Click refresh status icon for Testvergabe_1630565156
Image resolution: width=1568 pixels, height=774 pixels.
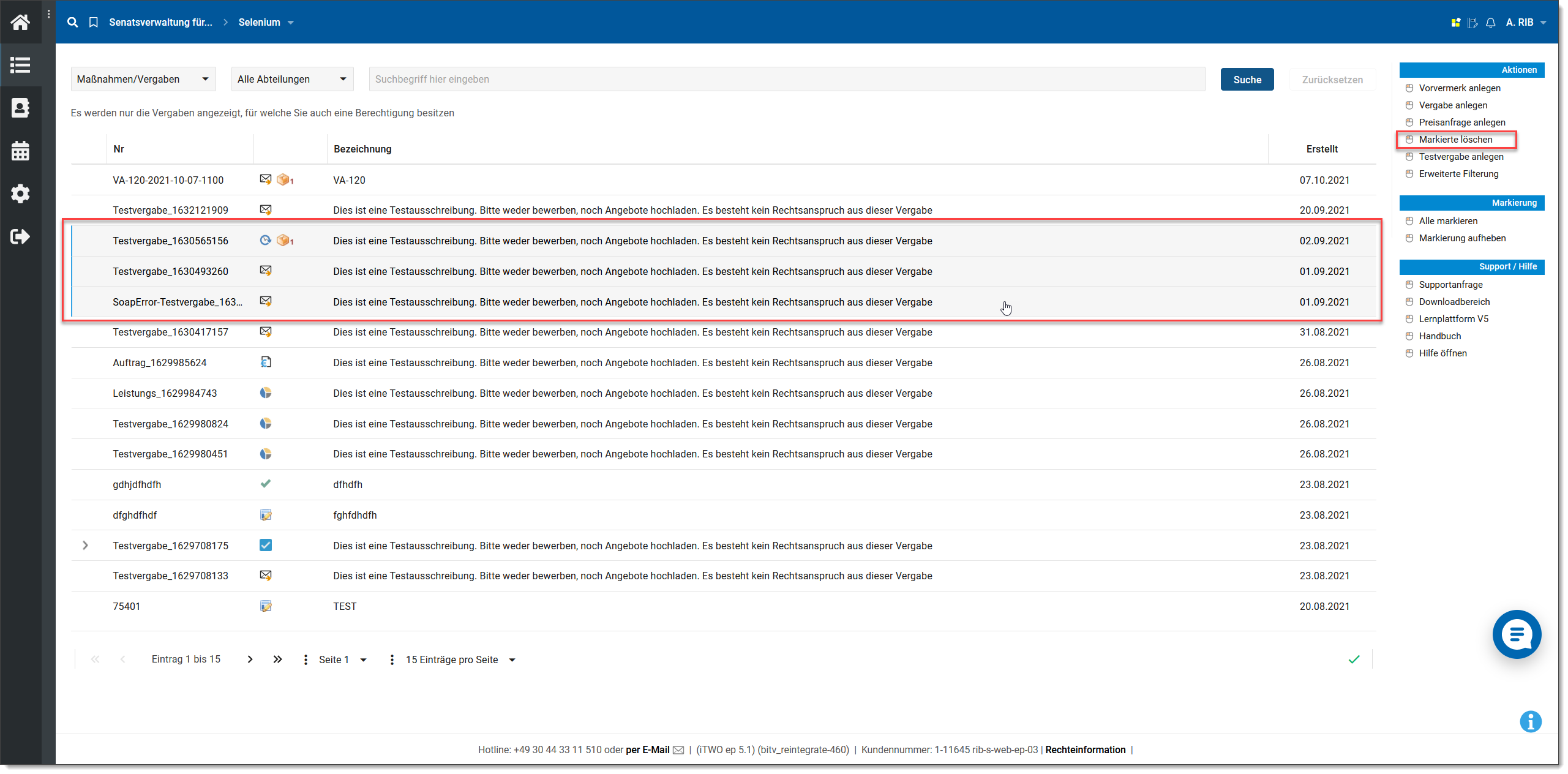[x=265, y=240]
